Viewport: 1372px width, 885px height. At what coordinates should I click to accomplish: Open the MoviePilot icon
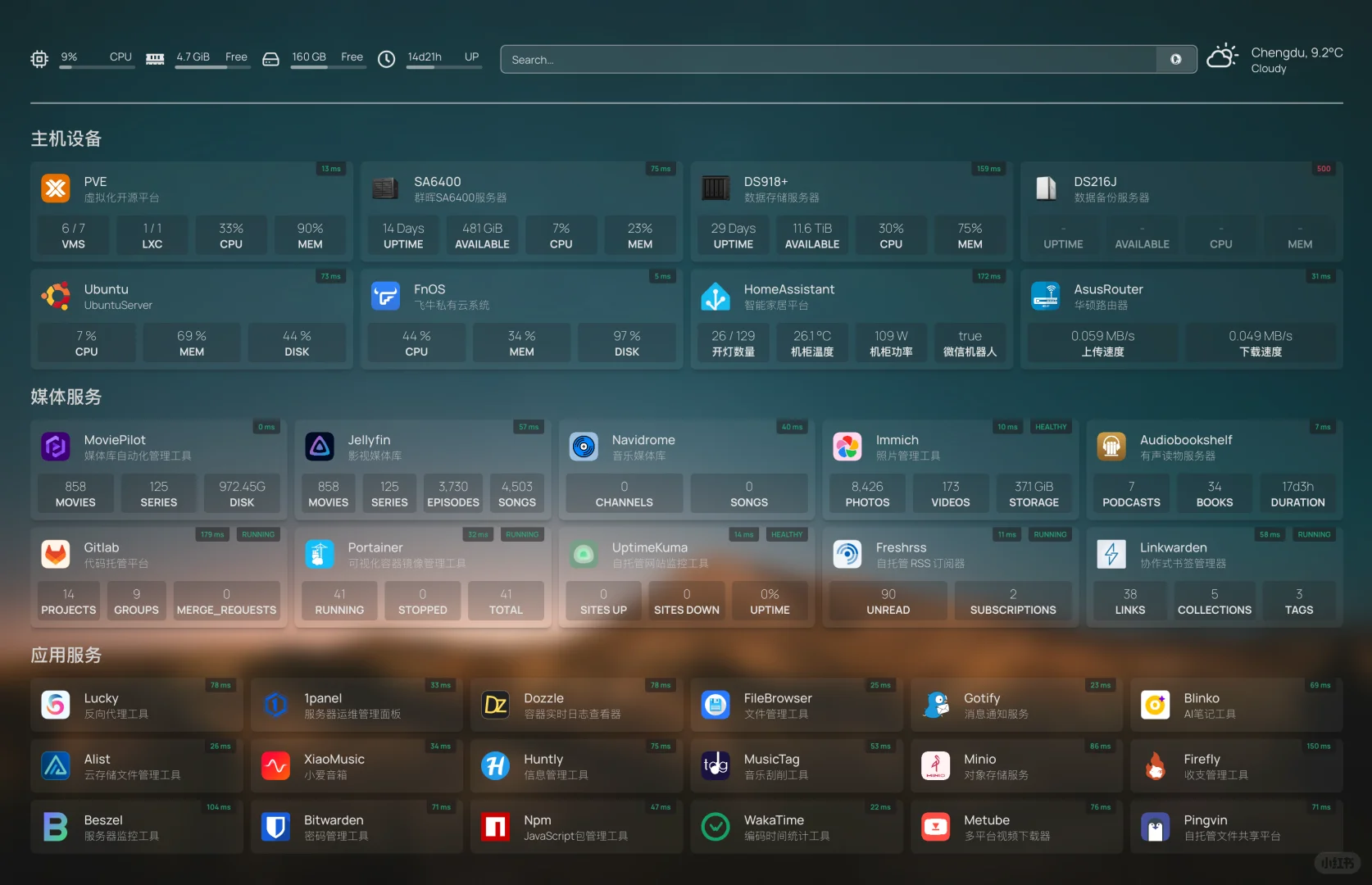[56, 447]
